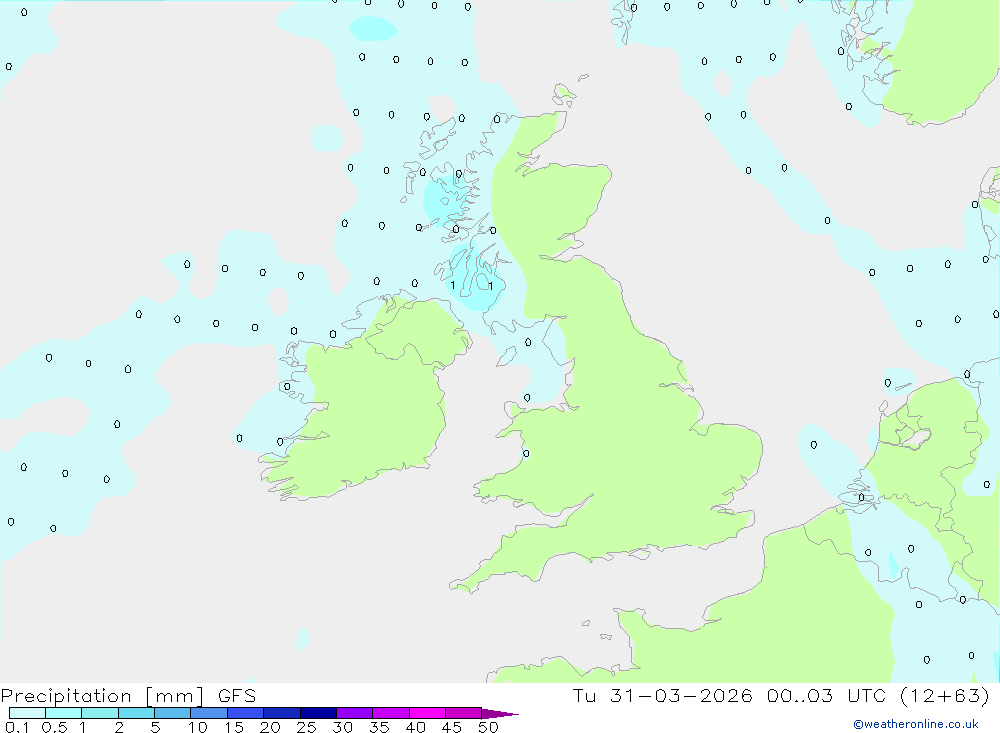Click the "40" legend scale label
This screenshot has height=733, width=1000.
(x=416, y=727)
